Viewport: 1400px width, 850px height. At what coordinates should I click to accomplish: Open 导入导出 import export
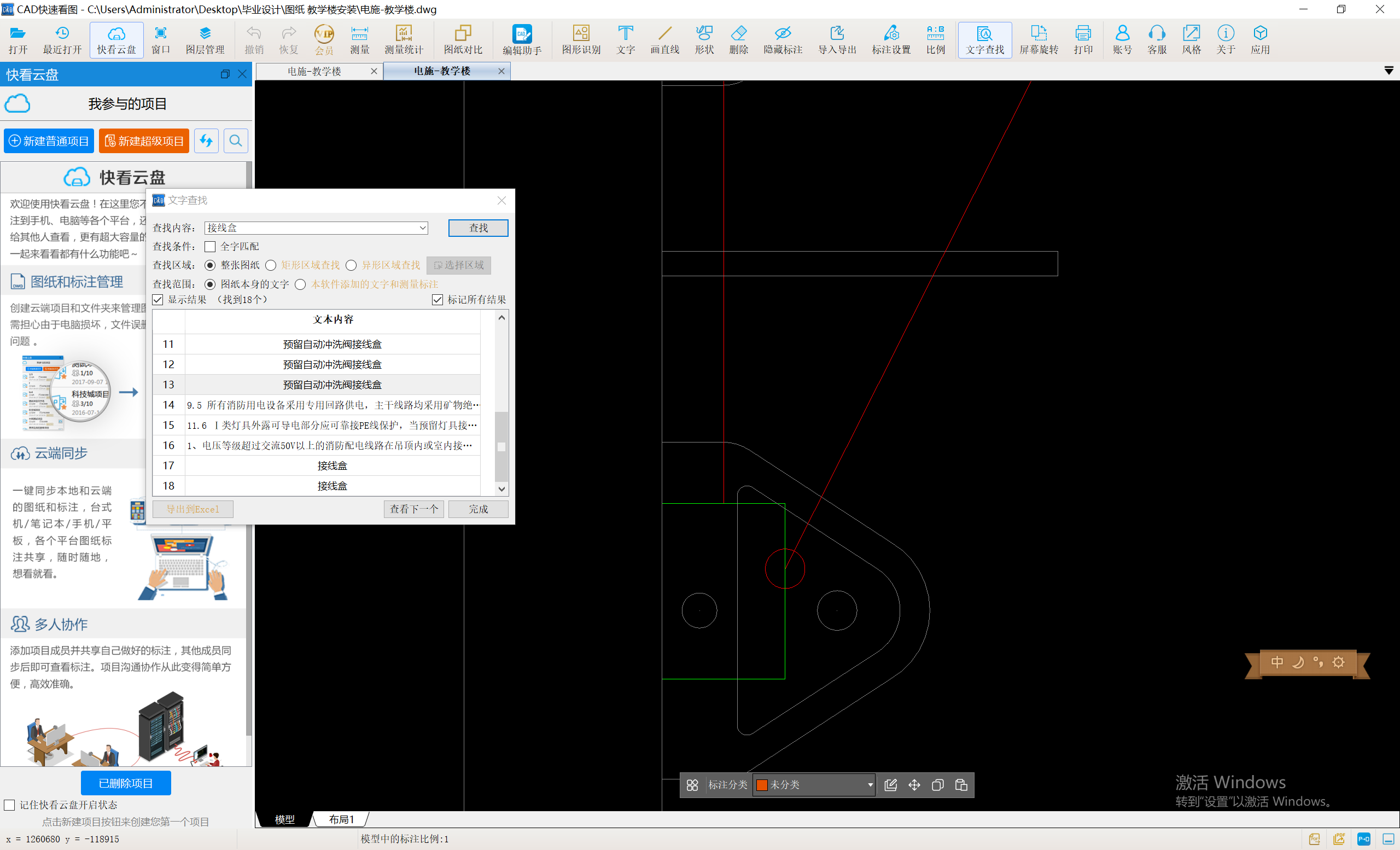coord(837,40)
